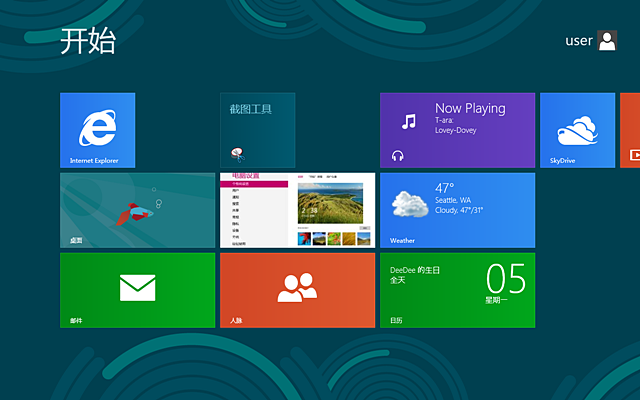Click the music note icon
The height and width of the screenshot is (400, 640).
point(409,121)
